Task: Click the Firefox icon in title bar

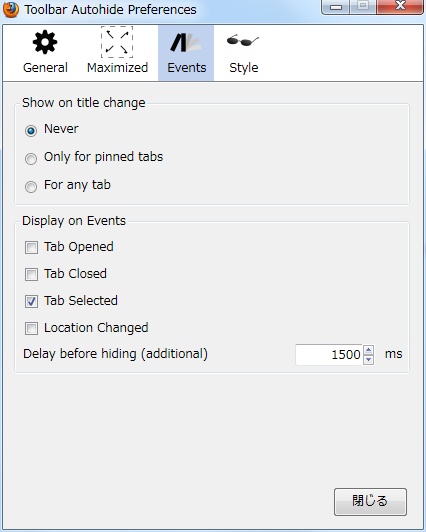Action: [x=11, y=10]
